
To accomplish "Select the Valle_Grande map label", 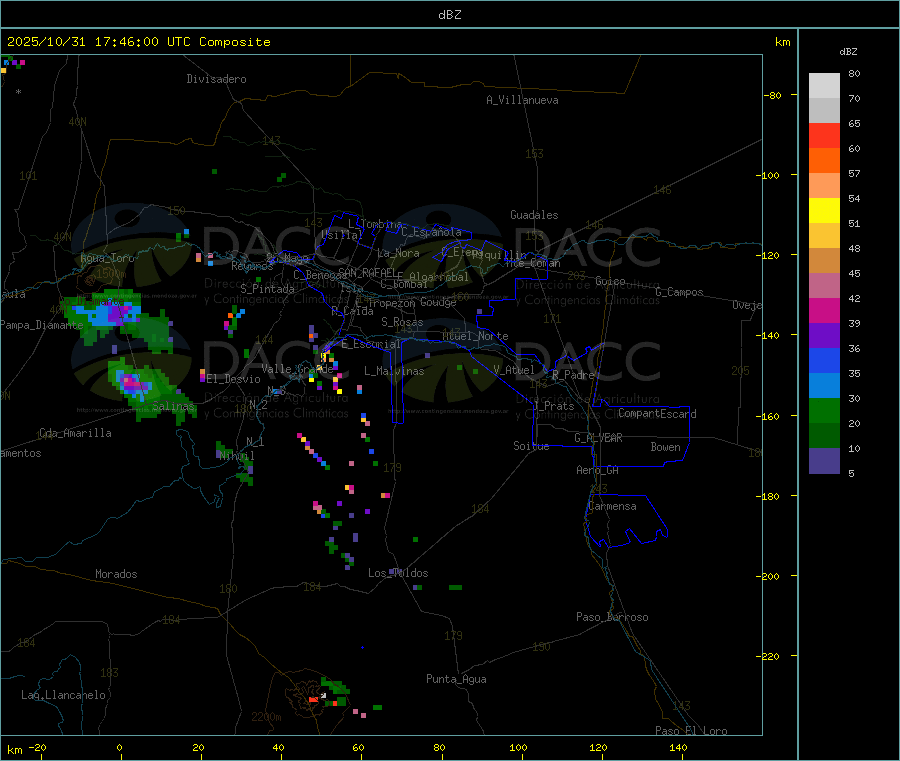I will tap(297, 369).
